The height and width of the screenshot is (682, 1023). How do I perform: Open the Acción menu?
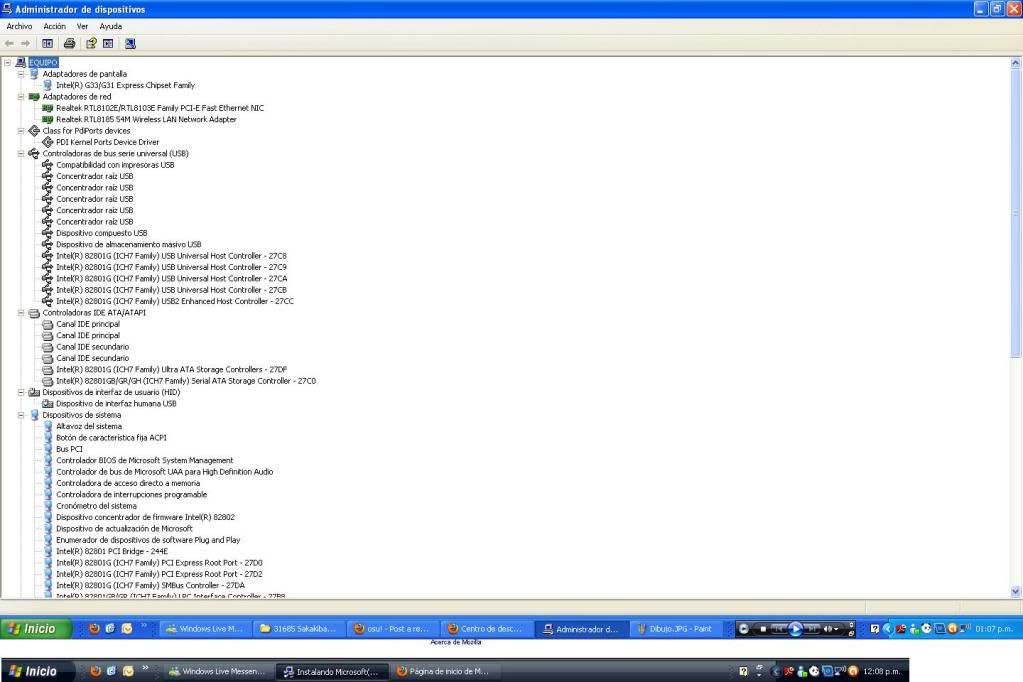[x=54, y=26]
